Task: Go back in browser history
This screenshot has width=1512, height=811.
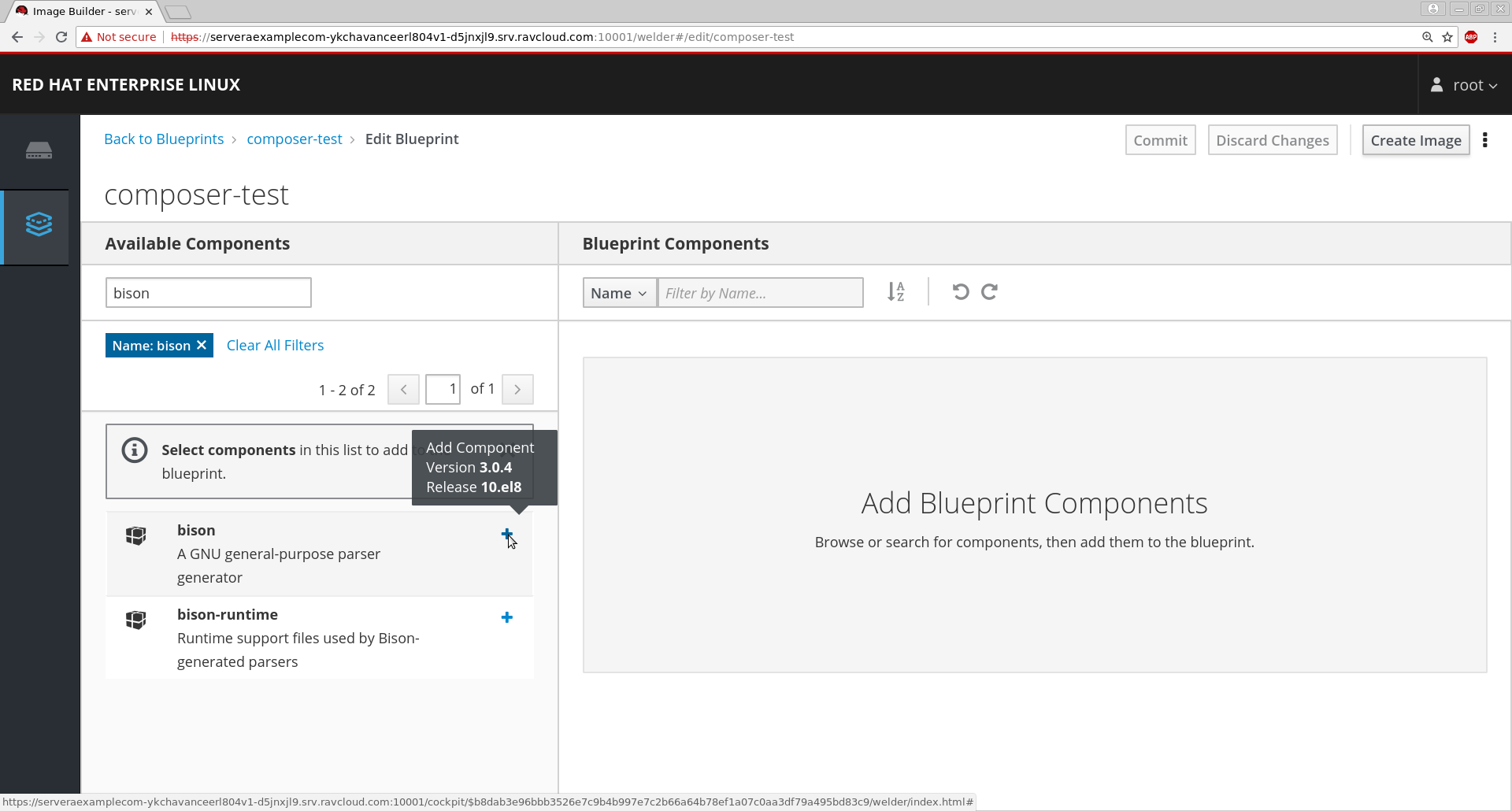Action: pos(17,37)
